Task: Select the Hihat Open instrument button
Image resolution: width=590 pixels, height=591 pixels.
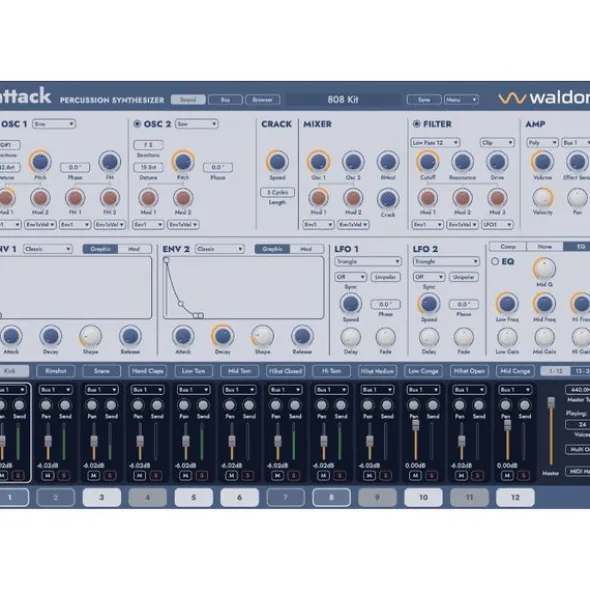Action: pyautogui.click(x=469, y=371)
